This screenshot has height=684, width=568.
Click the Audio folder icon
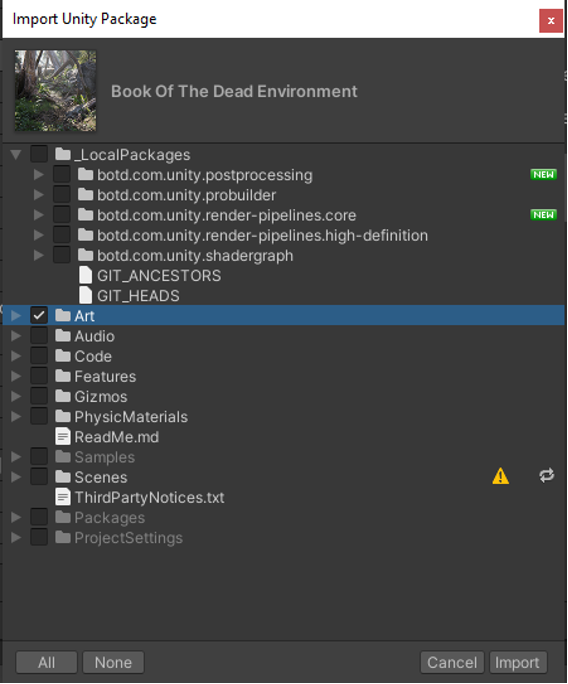(x=63, y=335)
